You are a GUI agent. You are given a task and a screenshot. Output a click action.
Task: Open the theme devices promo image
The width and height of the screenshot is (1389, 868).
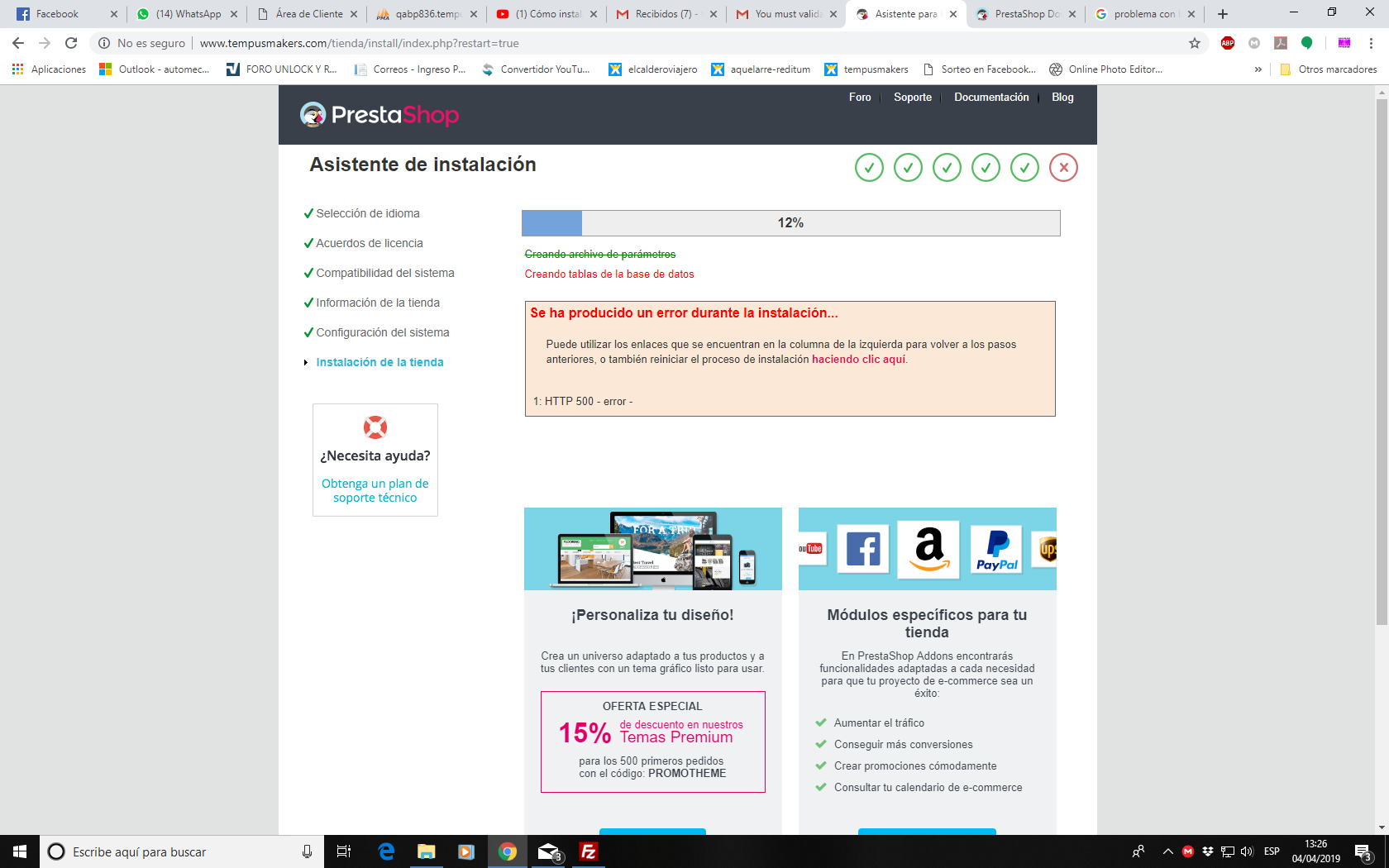(653, 549)
